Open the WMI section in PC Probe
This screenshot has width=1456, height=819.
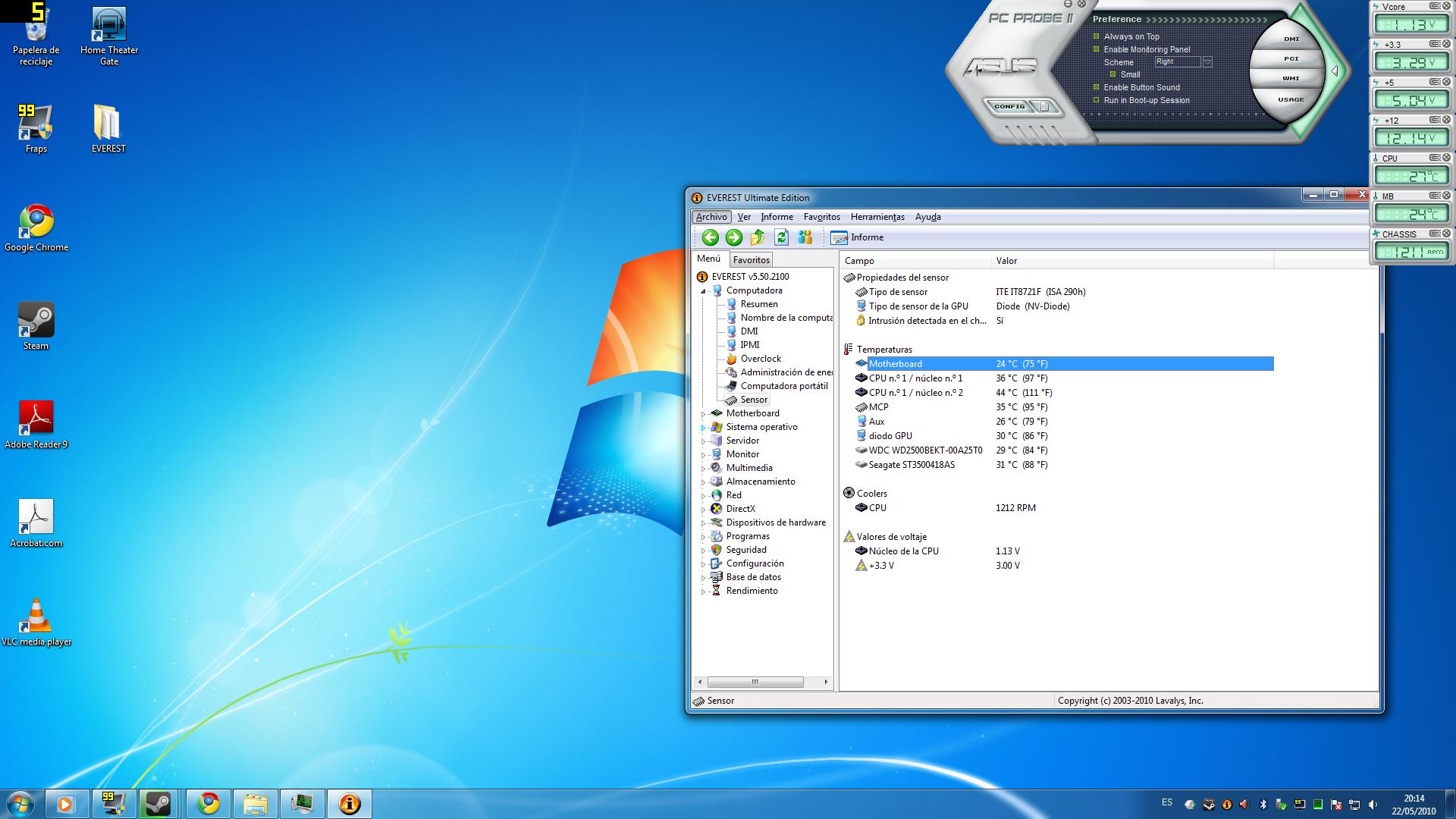pyautogui.click(x=1291, y=78)
